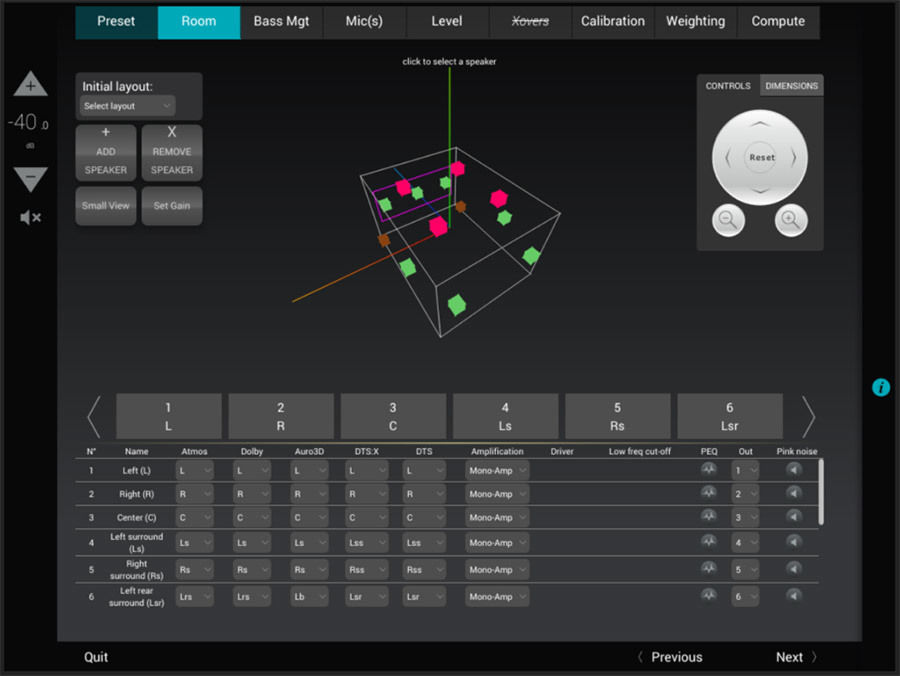Open the PEQ editor for the Center channel
Image resolution: width=900 pixels, height=676 pixels.
tap(709, 517)
